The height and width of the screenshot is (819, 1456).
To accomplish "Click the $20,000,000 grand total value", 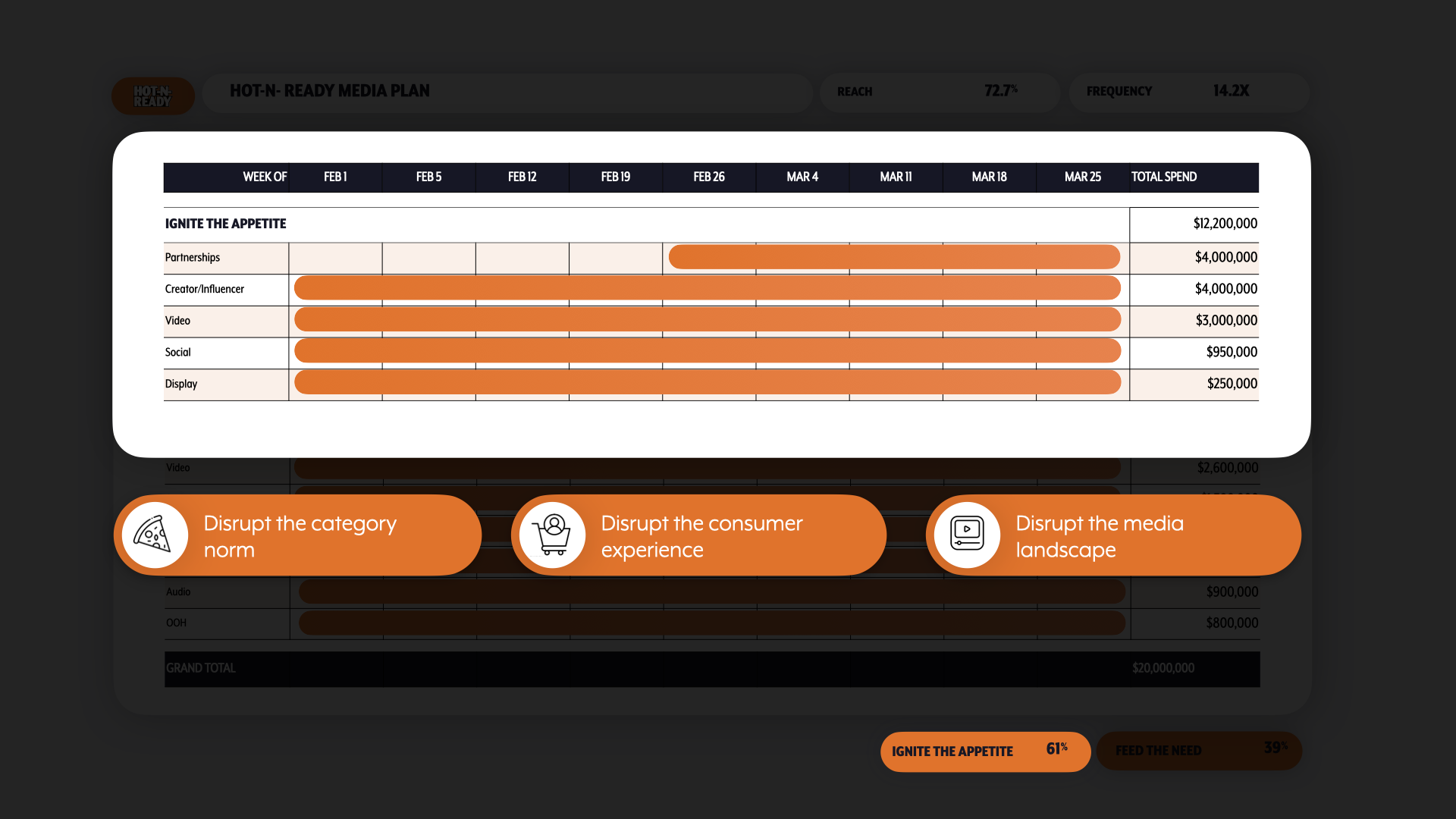I will 1163,669.
